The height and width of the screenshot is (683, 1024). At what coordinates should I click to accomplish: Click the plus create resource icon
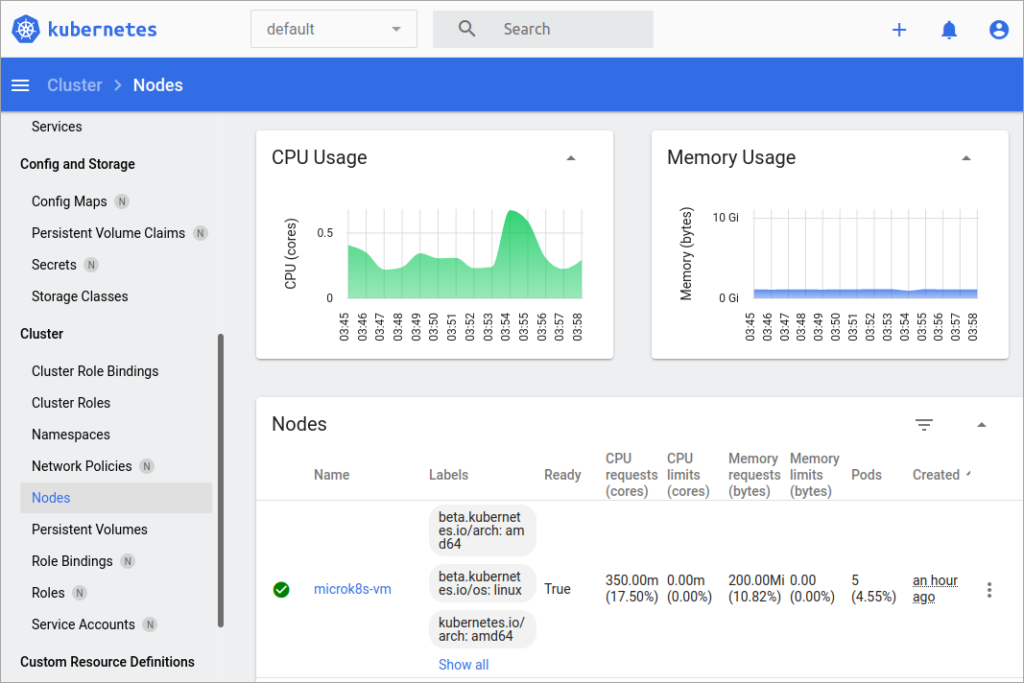click(x=899, y=30)
